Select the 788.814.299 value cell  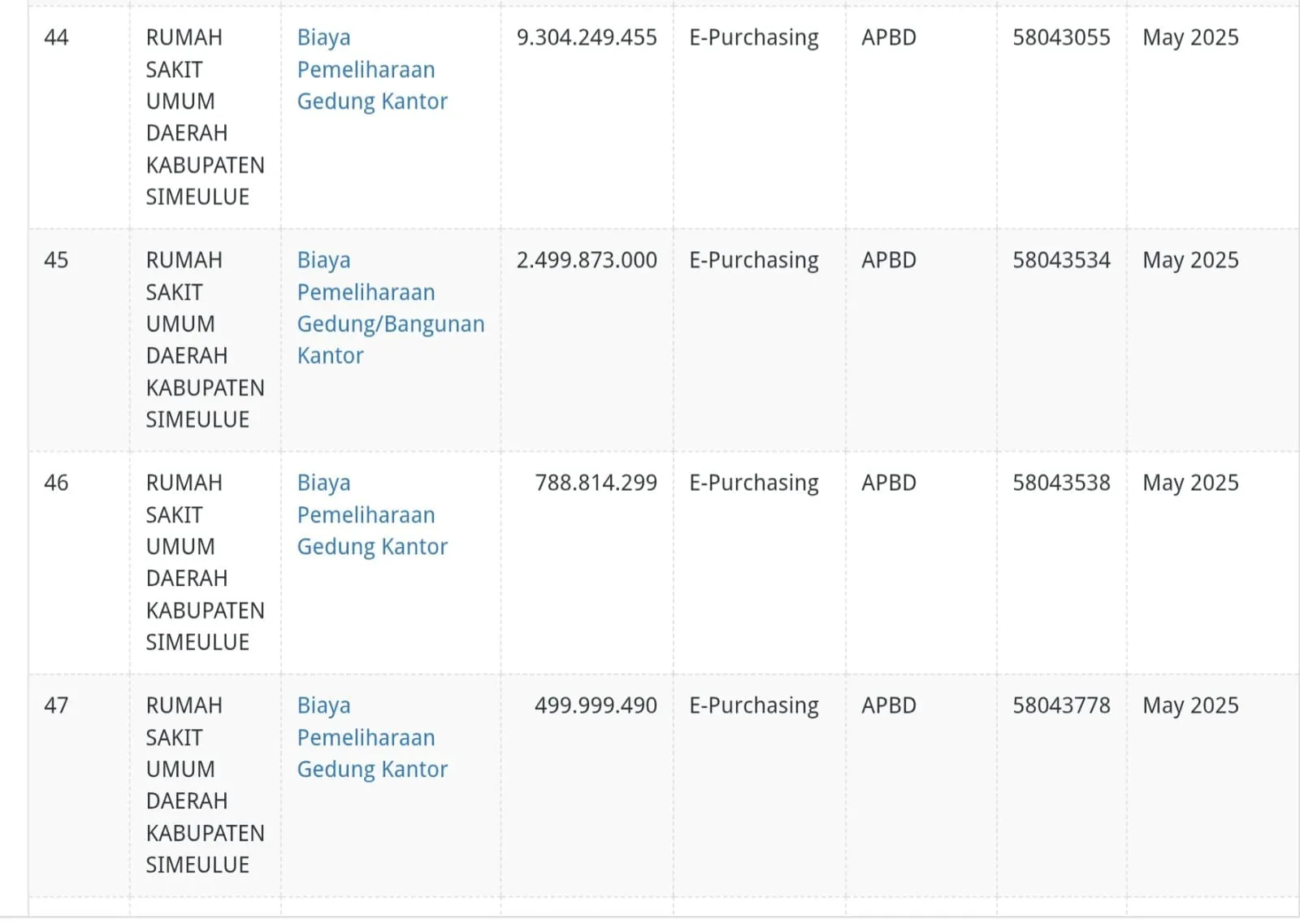pyautogui.click(x=596, y=484)
